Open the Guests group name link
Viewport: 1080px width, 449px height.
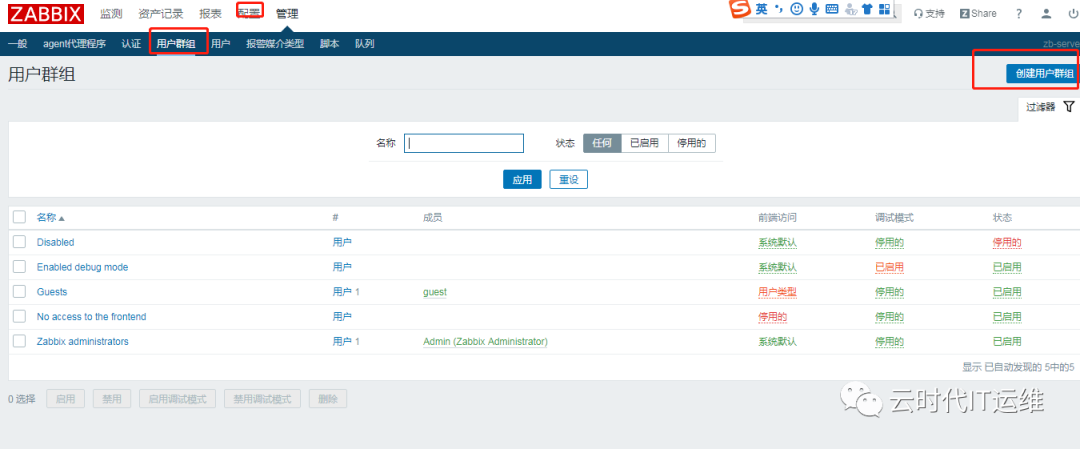(x=52, y=292)
